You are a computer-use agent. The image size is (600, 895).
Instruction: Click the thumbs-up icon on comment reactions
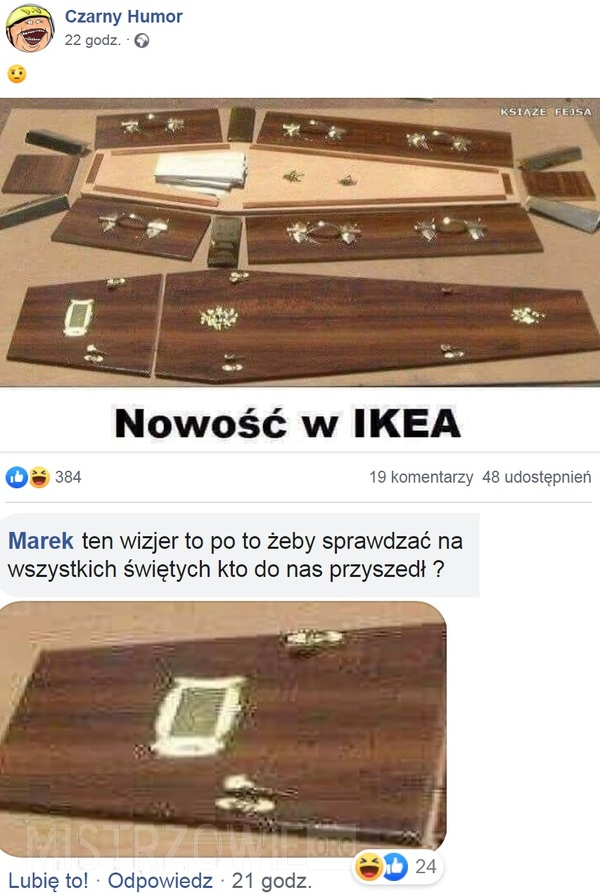click(x=395, y=866)
